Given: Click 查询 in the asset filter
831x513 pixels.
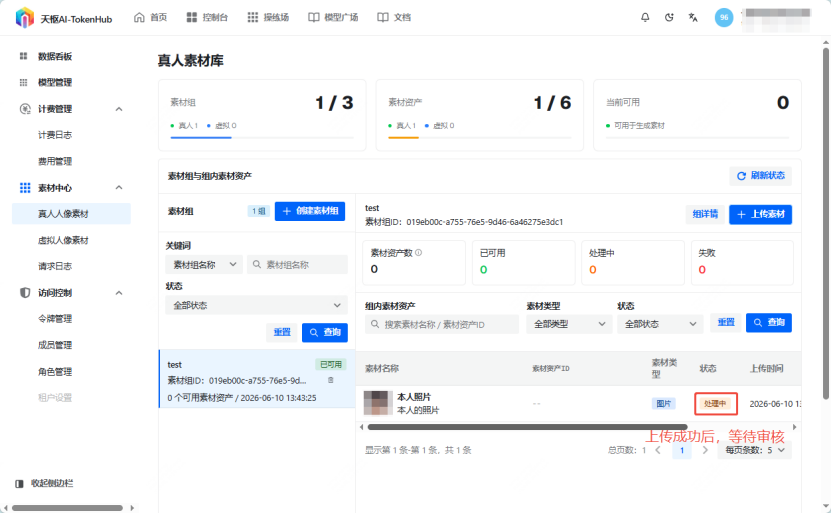Looking at the screenshot, I should pyautogui.click(x=769, y=322).
